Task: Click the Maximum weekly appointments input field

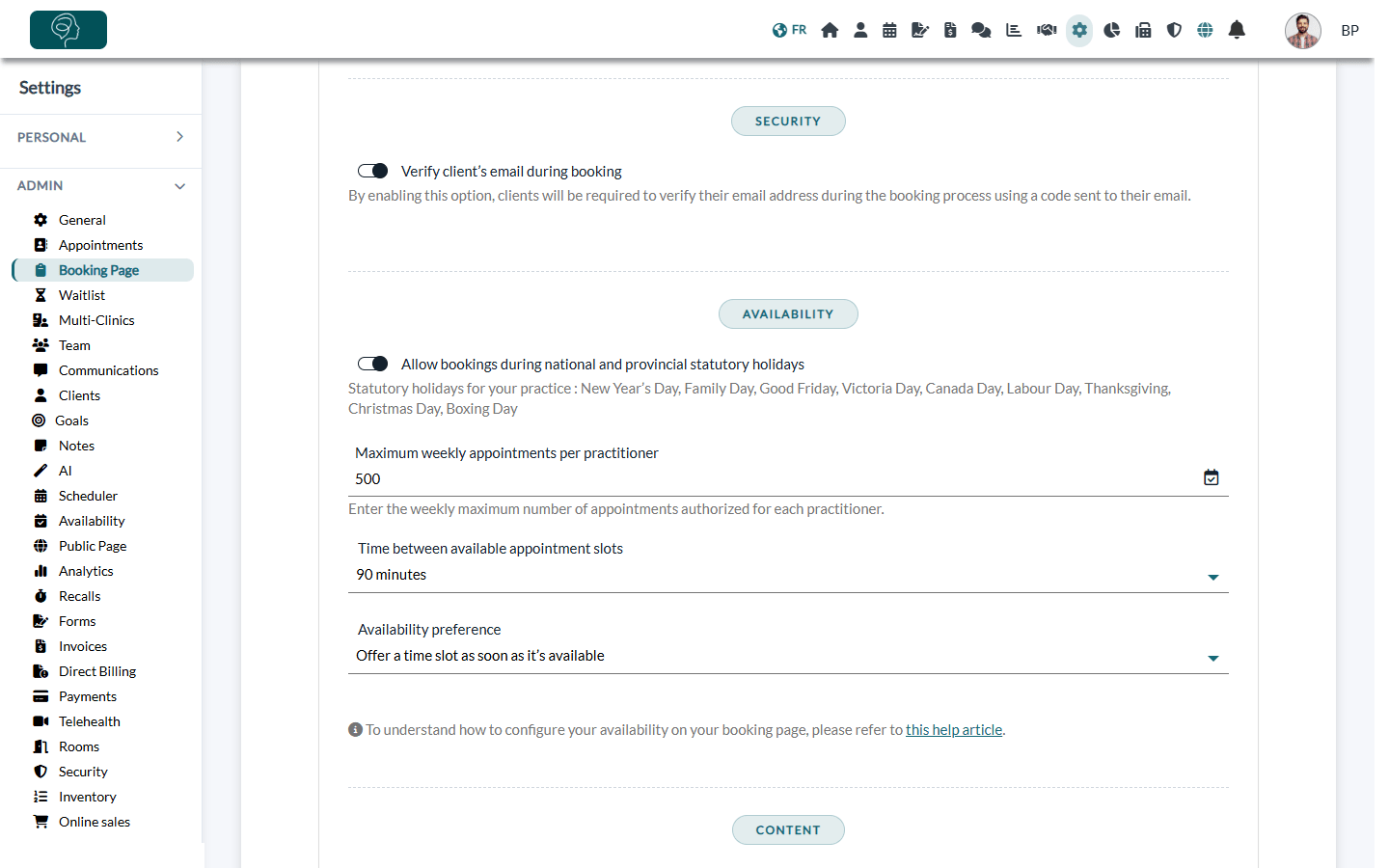Action: [x=775, y=479]
